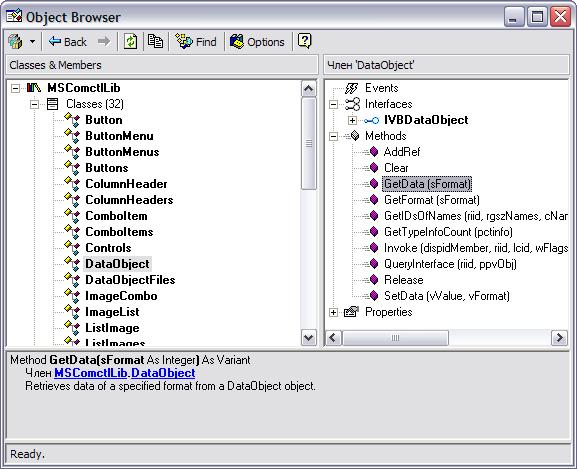Select the AddRef method
577x469 pixels.
[402, 152]
